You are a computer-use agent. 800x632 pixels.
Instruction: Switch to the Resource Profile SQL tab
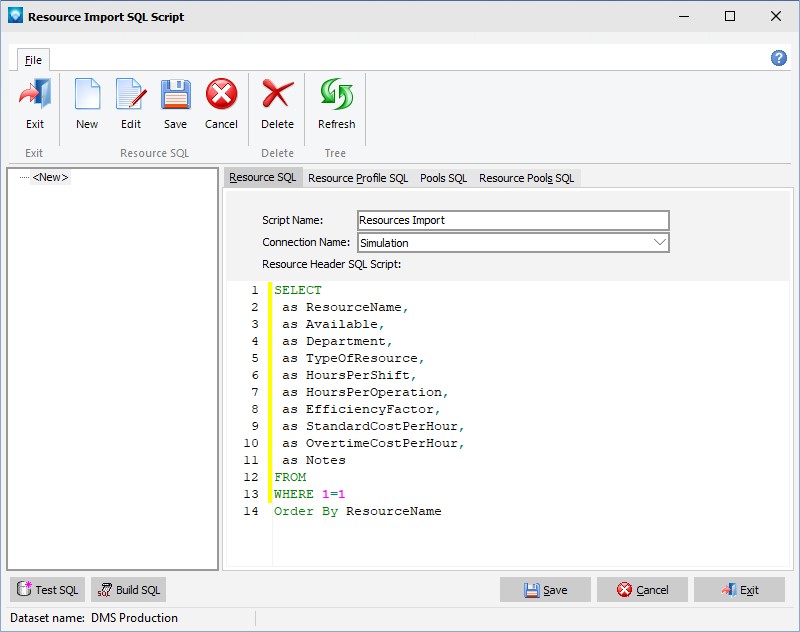point(358,178)
